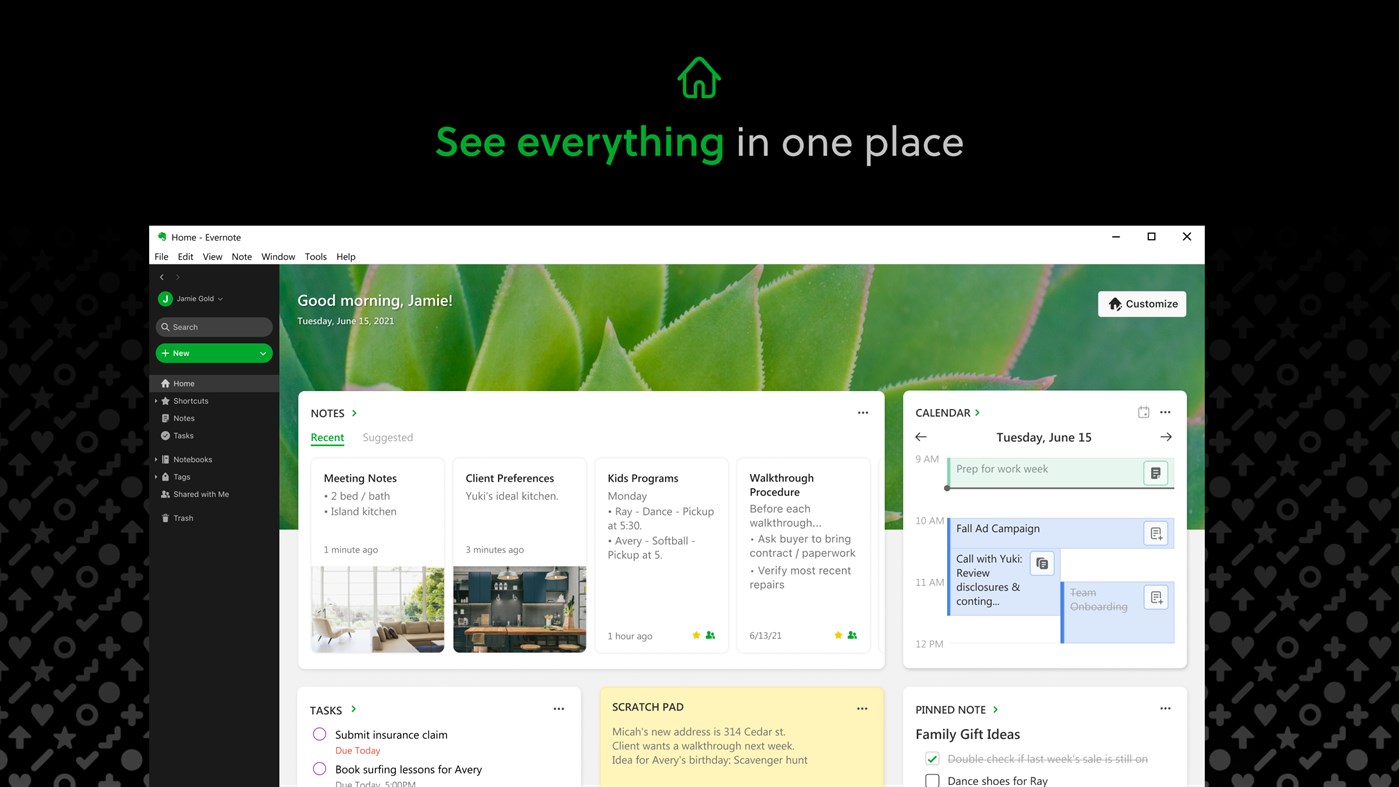This screenshot has height=787, width=1399.
Task: Open the Tools menu
Action: [315, 256]
